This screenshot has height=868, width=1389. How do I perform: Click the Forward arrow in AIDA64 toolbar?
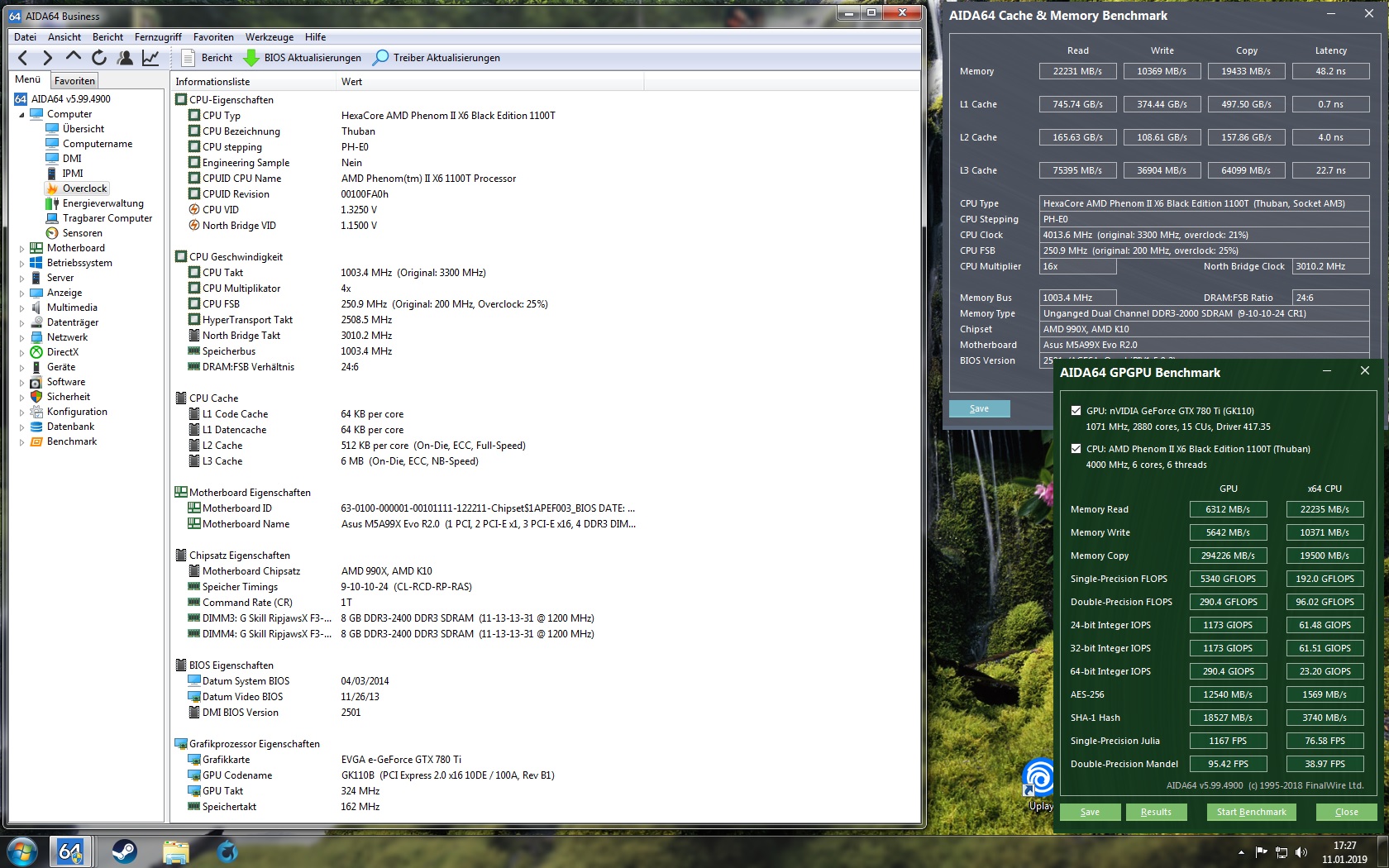47,58
